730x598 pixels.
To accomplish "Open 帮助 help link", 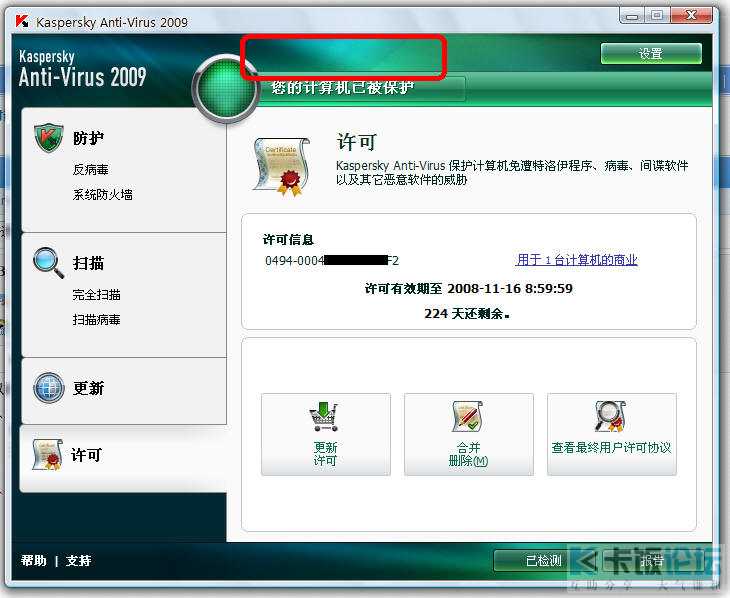I will coord(34,560).
